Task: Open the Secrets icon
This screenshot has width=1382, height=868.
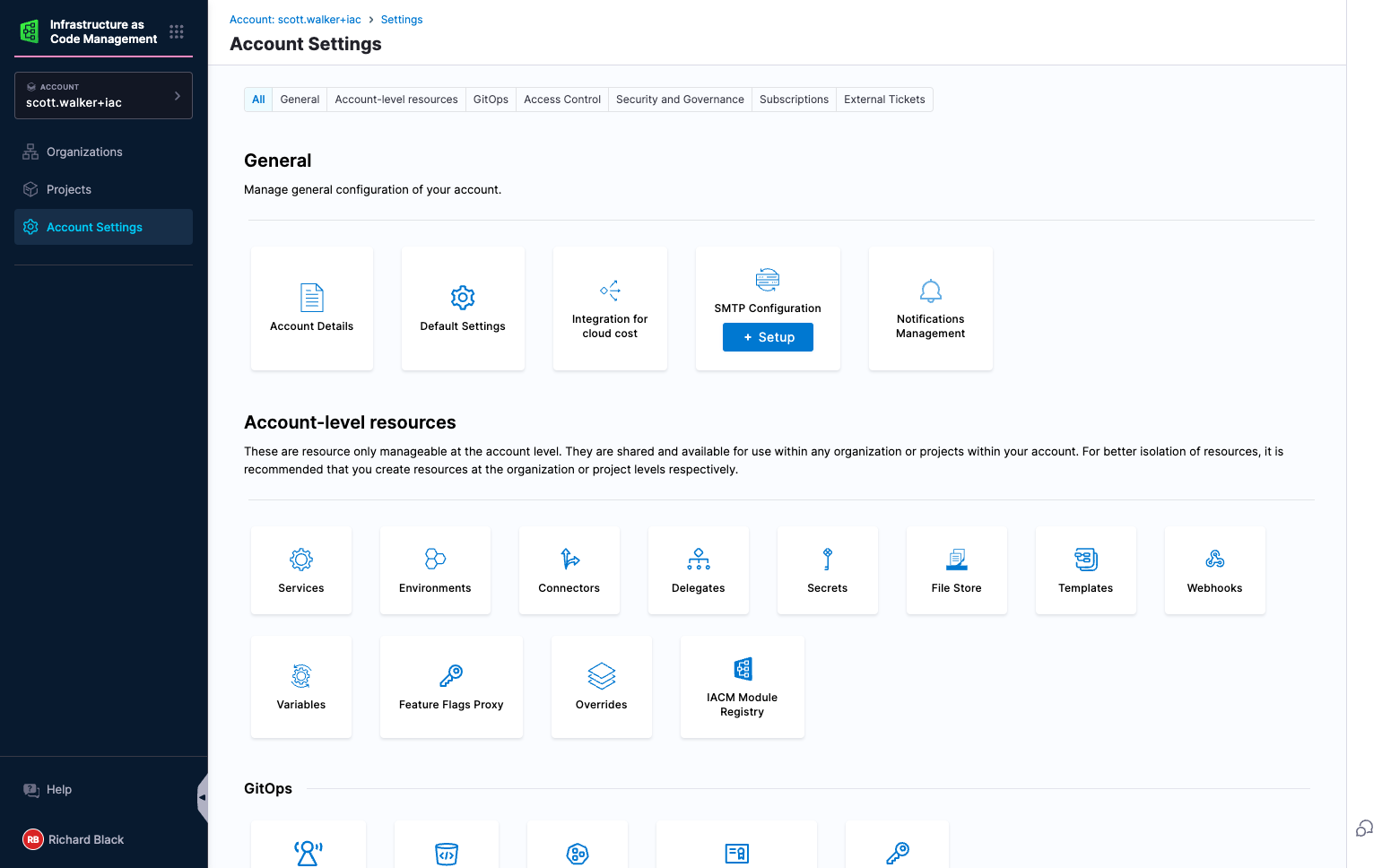Action: 828,560
